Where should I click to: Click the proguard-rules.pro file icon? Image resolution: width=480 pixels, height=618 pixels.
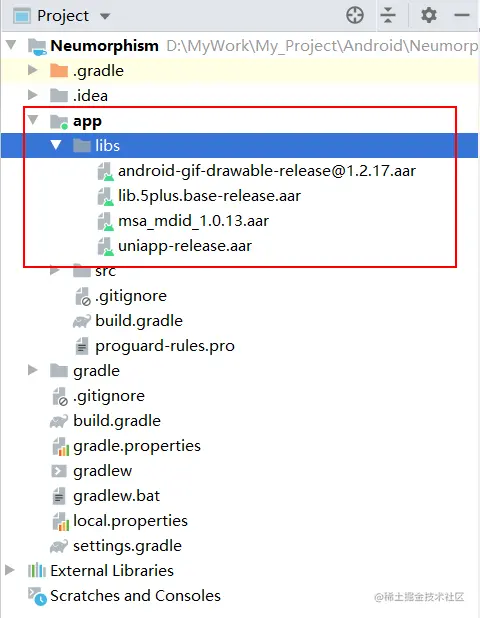click(82, 346)
